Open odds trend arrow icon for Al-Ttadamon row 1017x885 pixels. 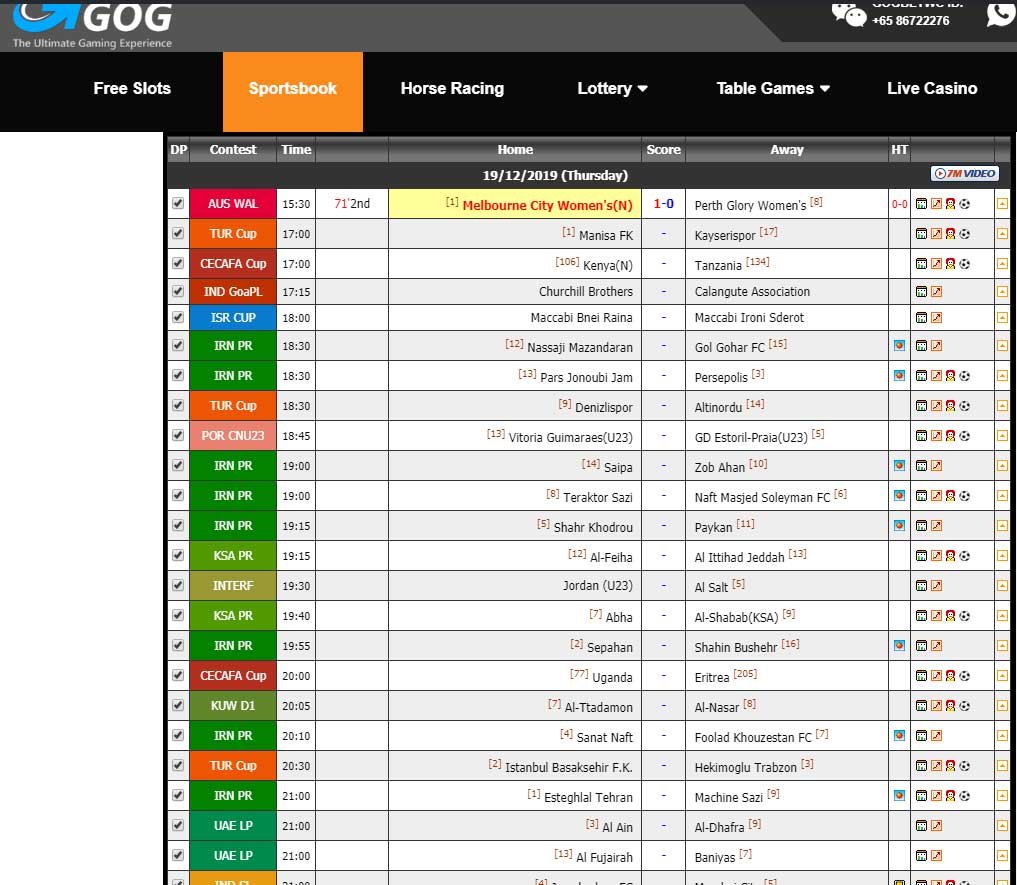click(x=936, y=705)
